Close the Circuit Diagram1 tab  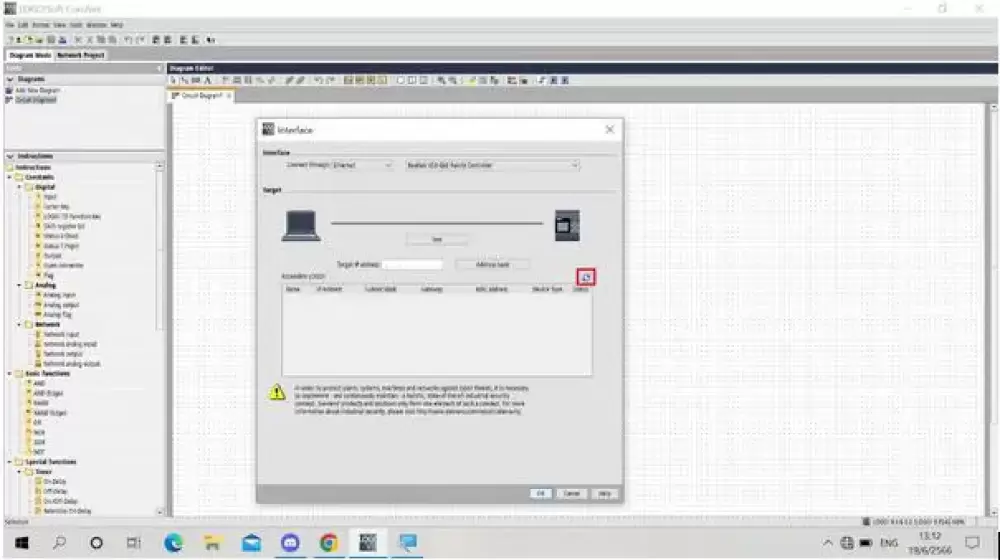(x=229, y=96)
